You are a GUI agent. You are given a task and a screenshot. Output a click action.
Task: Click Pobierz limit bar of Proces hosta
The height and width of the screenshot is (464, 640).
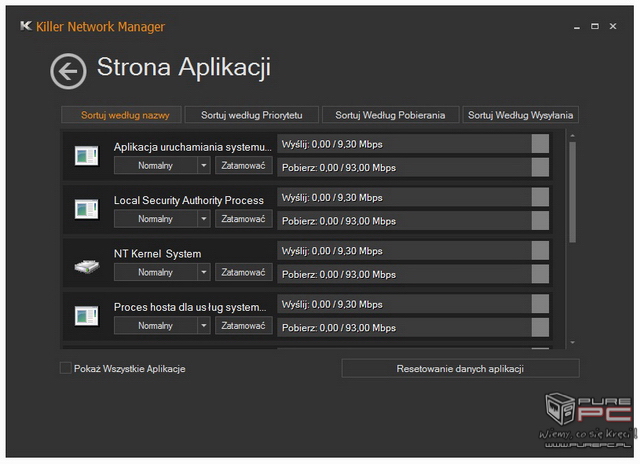[413, 328]
